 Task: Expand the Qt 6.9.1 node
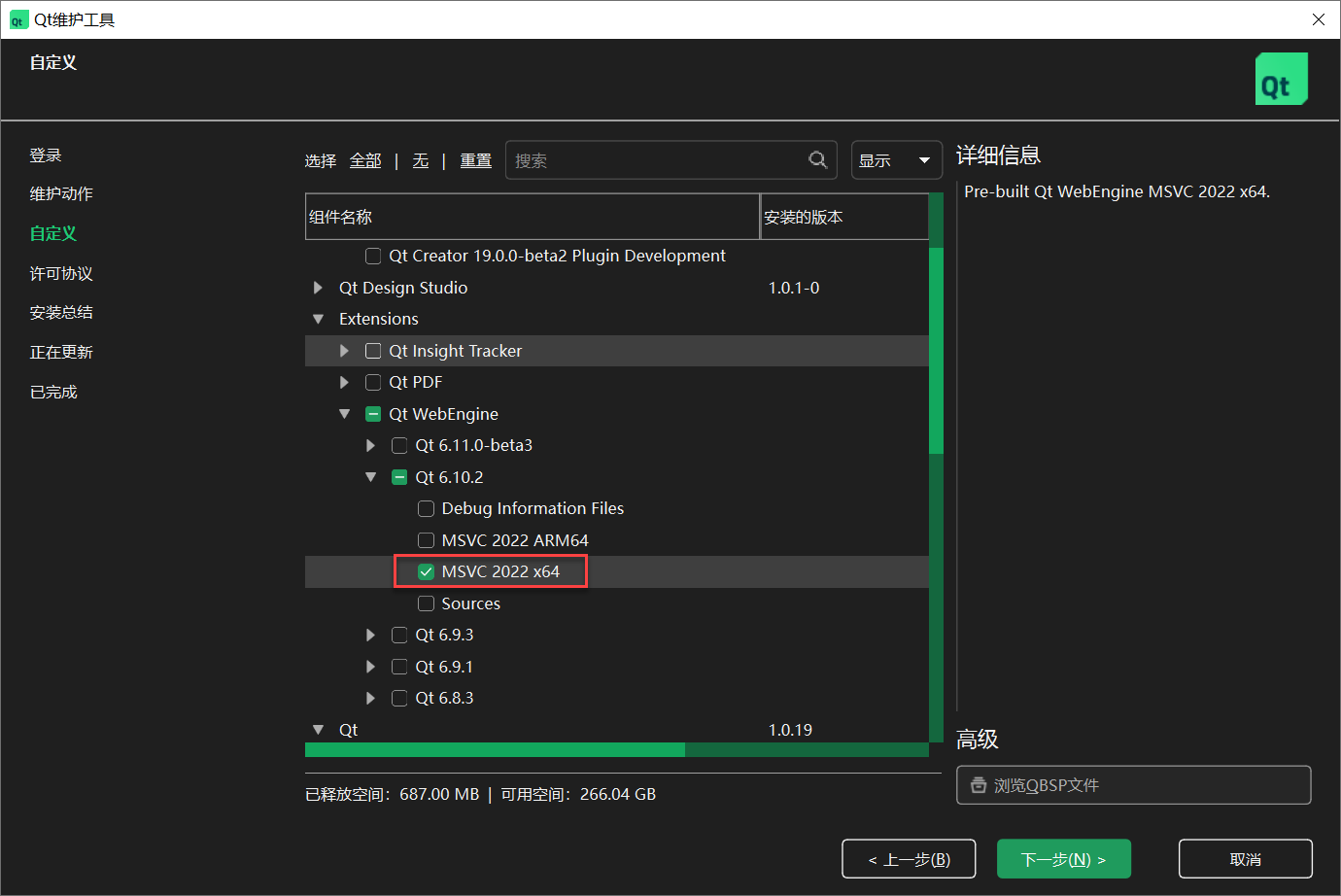(370, 667)
